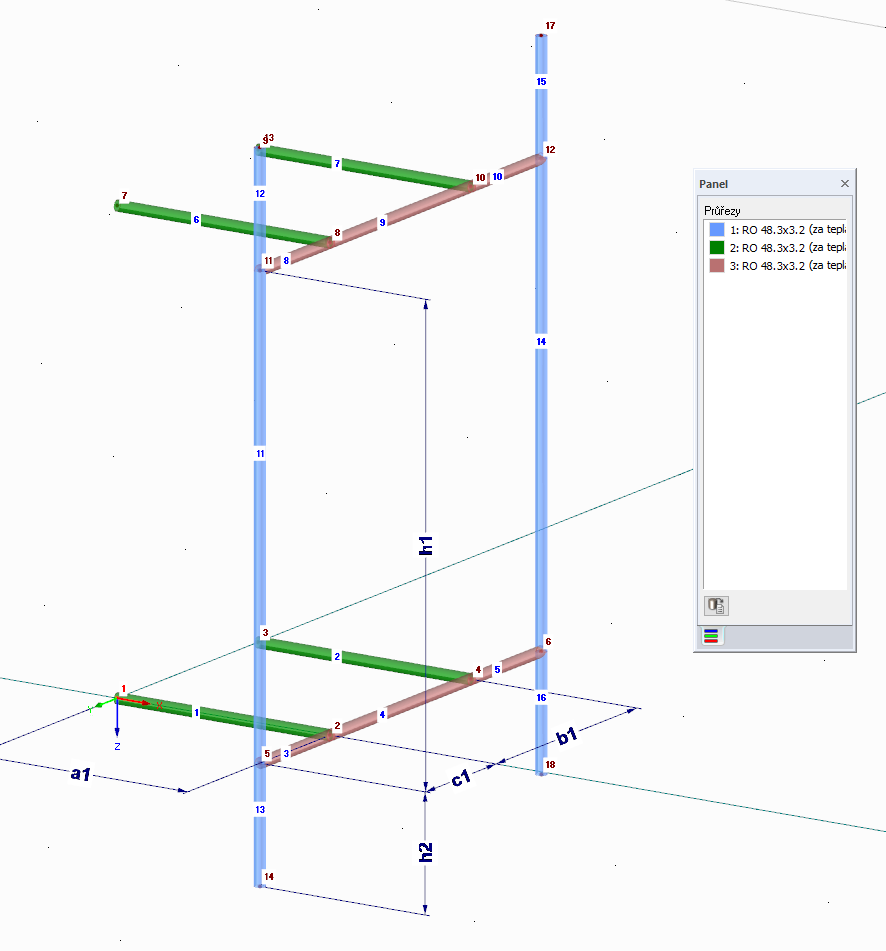Screen dimensions: 886x951
Task: Select green member label 6 on upper left beam
Action: point(196,220)
